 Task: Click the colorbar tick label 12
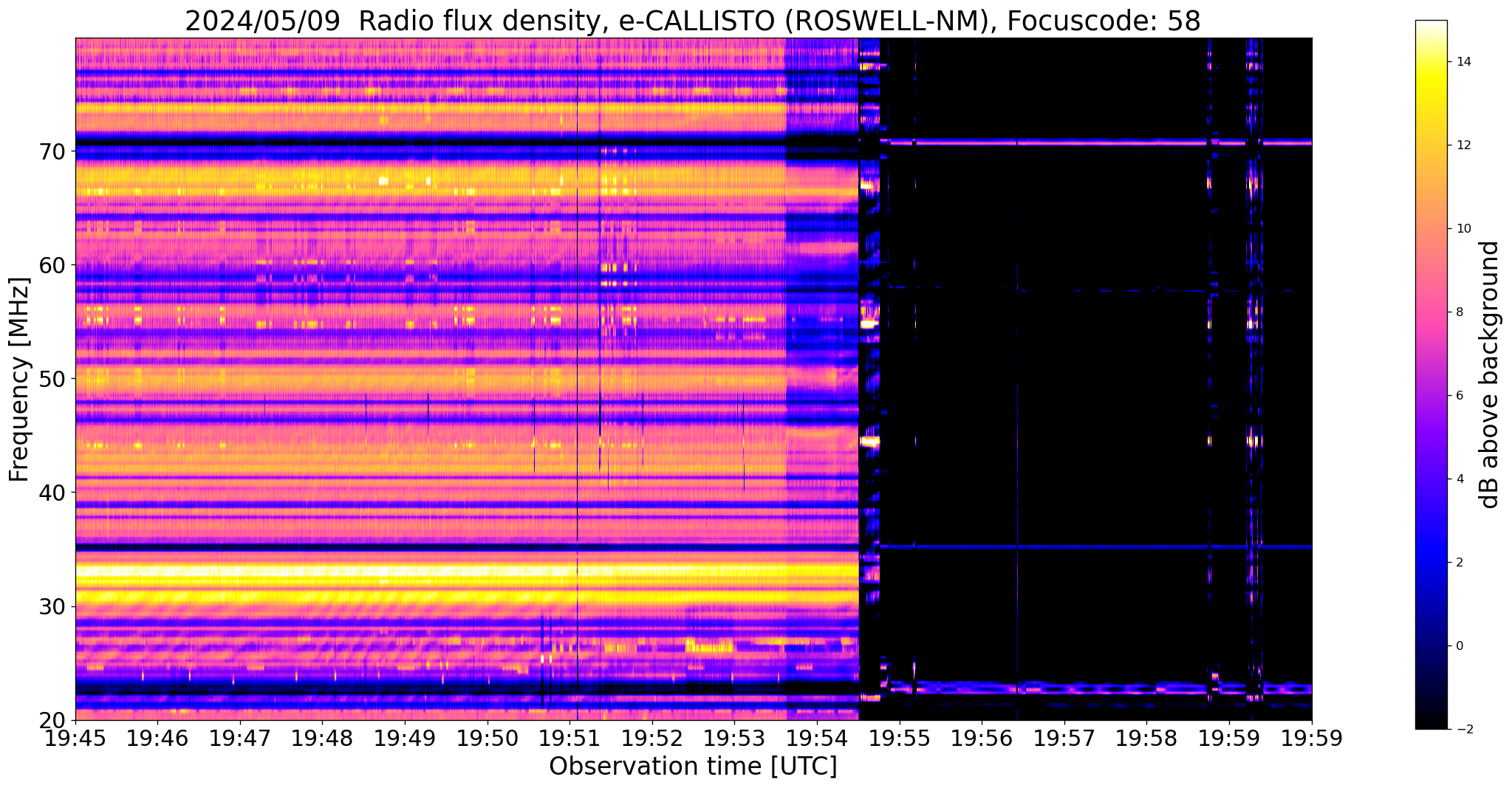click(x=1463, y=145)
